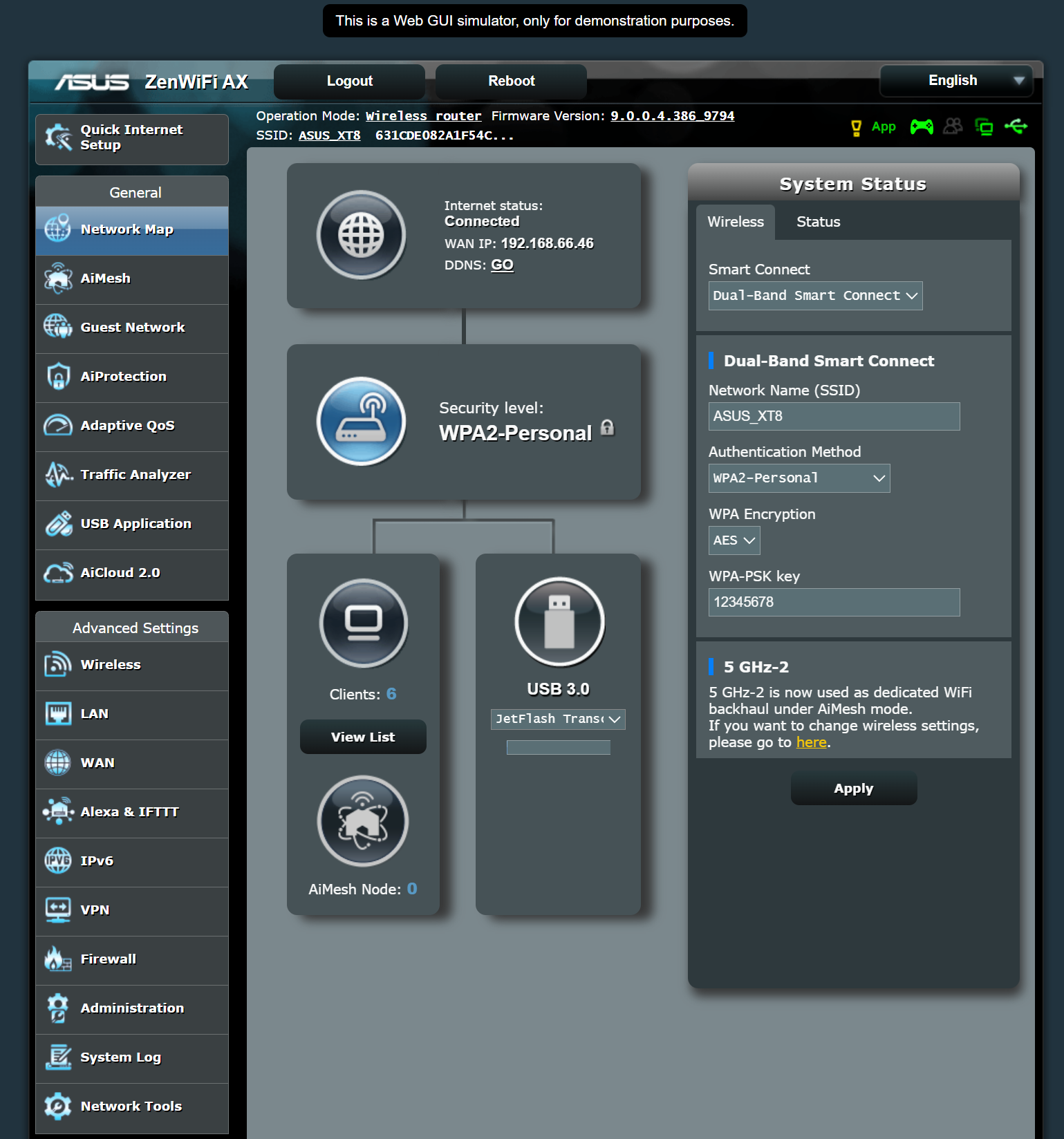The image size is (1064, 1139).
Task: Click the AiMesh Node count 0
Action: (412, 889)
